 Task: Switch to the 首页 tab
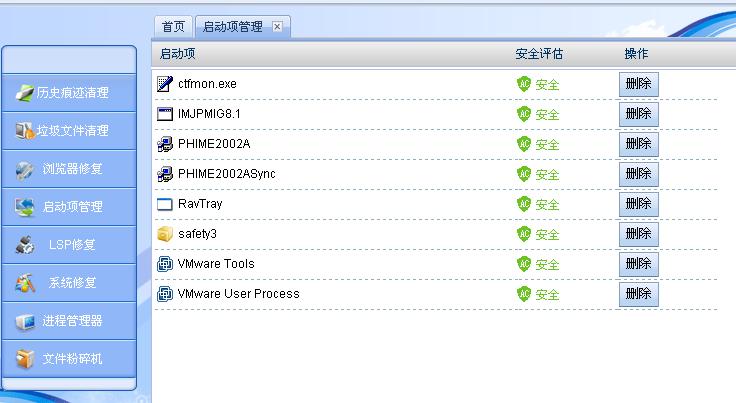point(174,27)
